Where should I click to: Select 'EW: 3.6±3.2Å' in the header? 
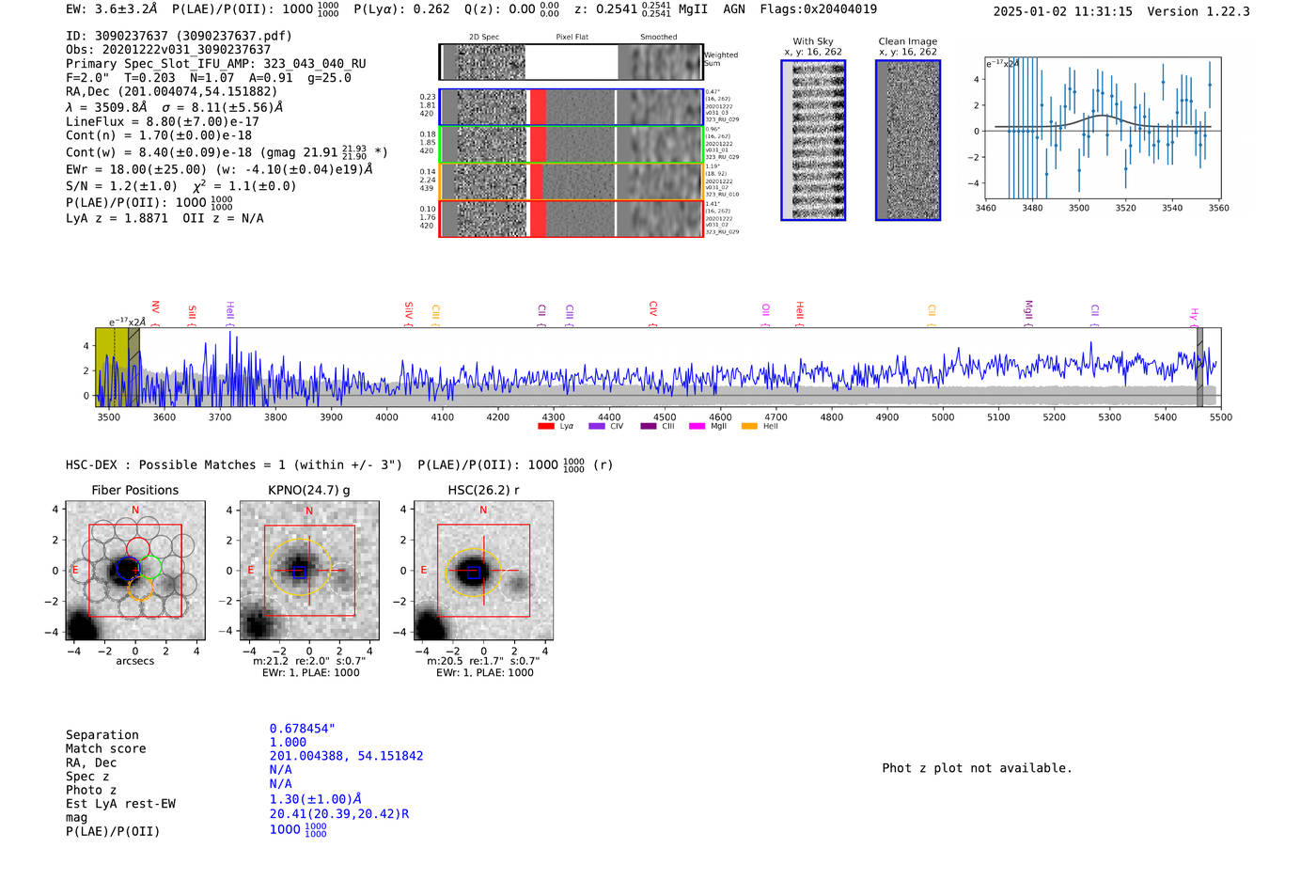pyautogui.click(x=112, y=9)
